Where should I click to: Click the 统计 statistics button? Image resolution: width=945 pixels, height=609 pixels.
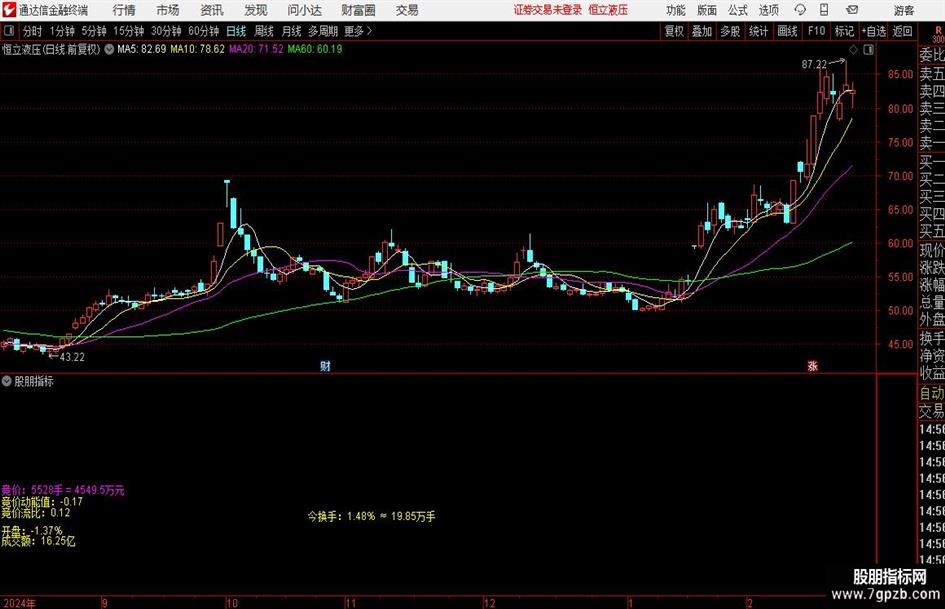(x=758, y=31)
